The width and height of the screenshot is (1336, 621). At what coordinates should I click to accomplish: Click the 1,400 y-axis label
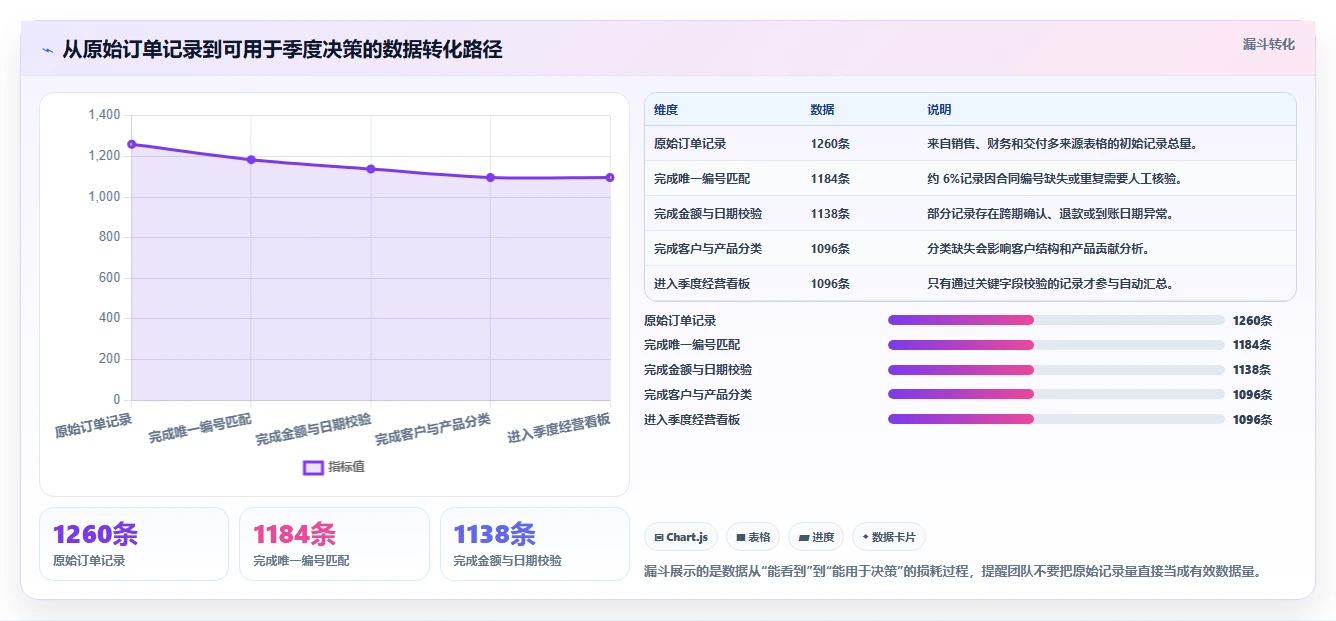click(x=104, y=115)
